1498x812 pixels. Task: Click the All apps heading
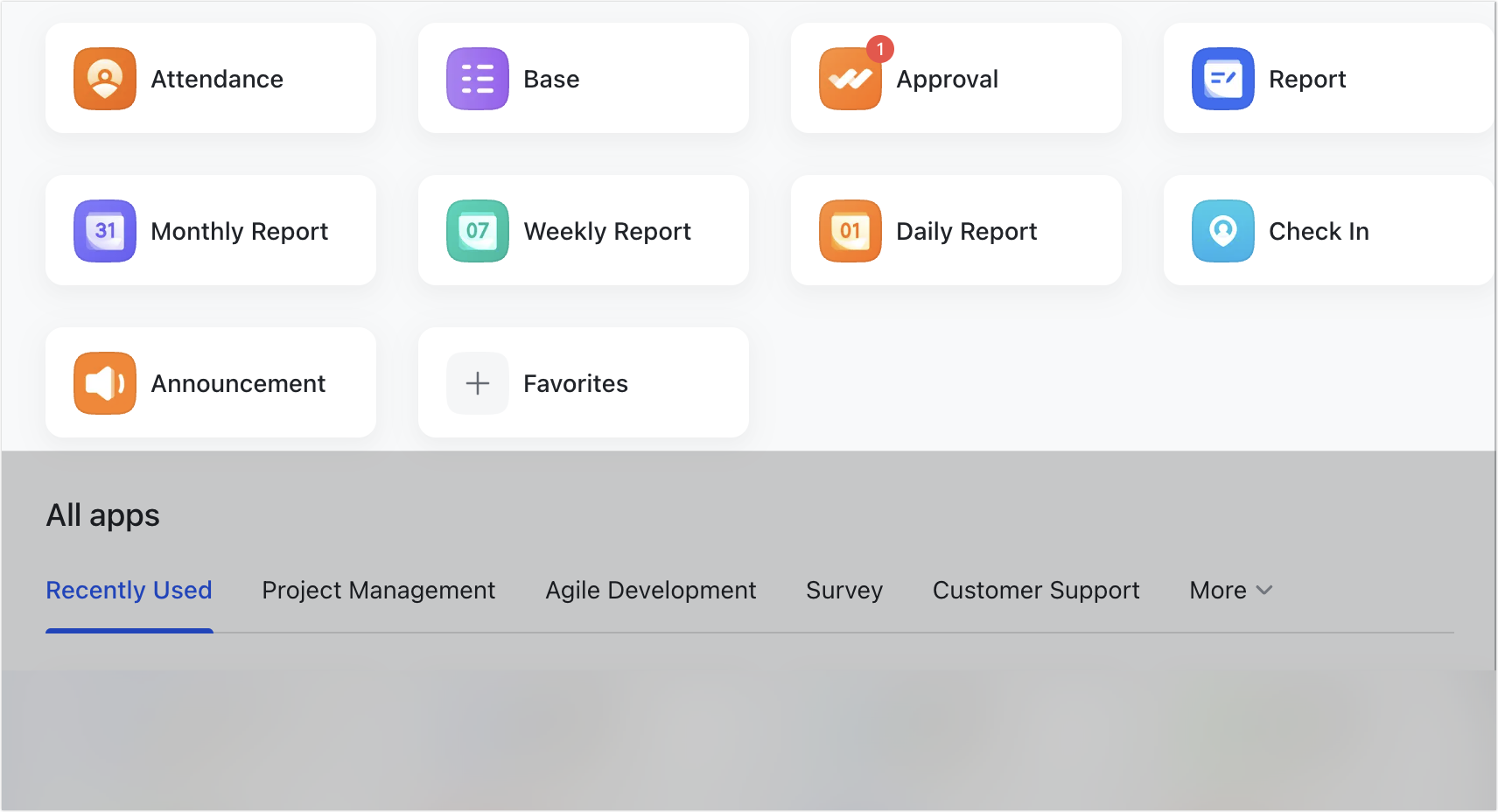pos(102,514)
